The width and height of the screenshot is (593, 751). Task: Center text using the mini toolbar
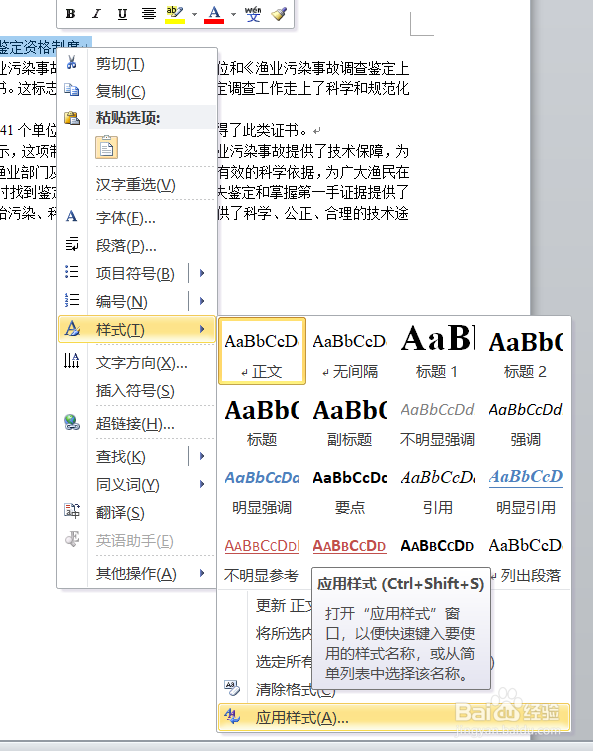[148, 14]
